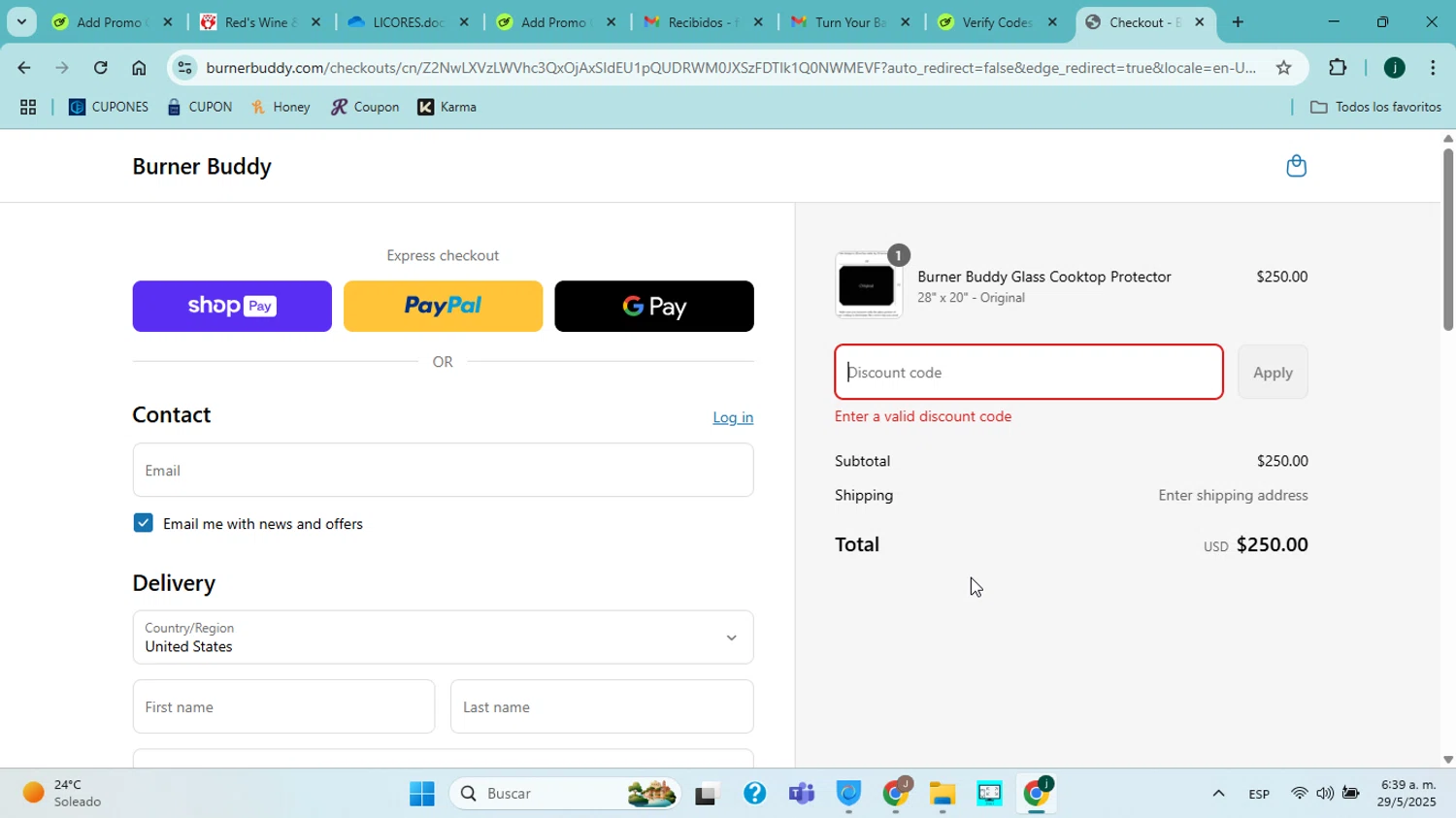Open the CUPON bookmark
The image size is (1456, 818).
199,108
